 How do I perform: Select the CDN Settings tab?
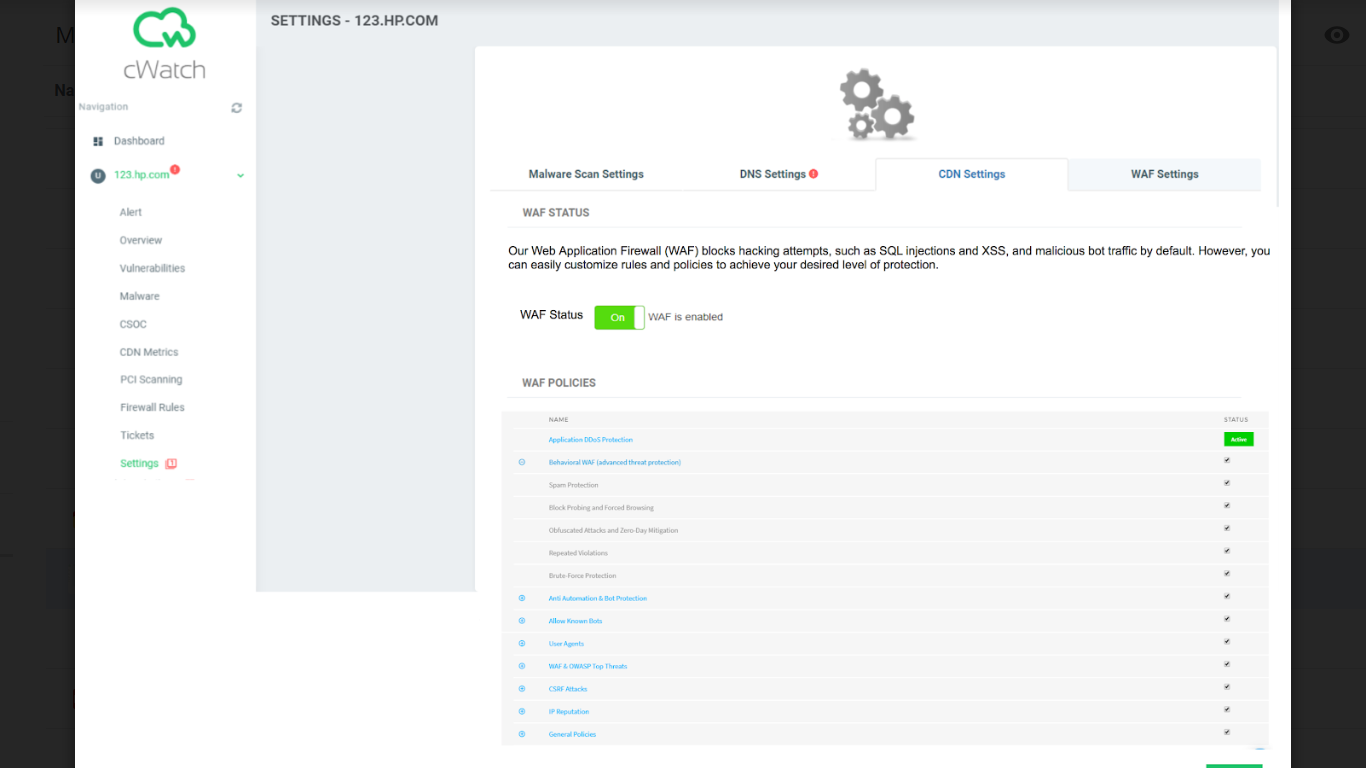[x=972, y=174]
